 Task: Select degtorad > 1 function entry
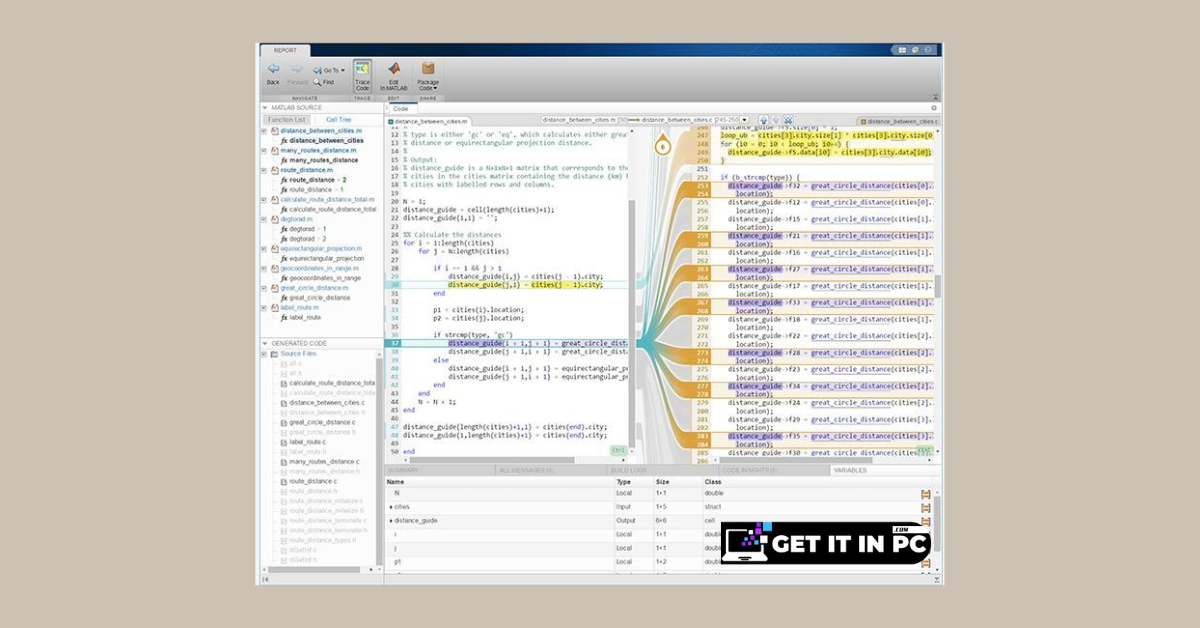pyautogui.click(x=303, y=229)
